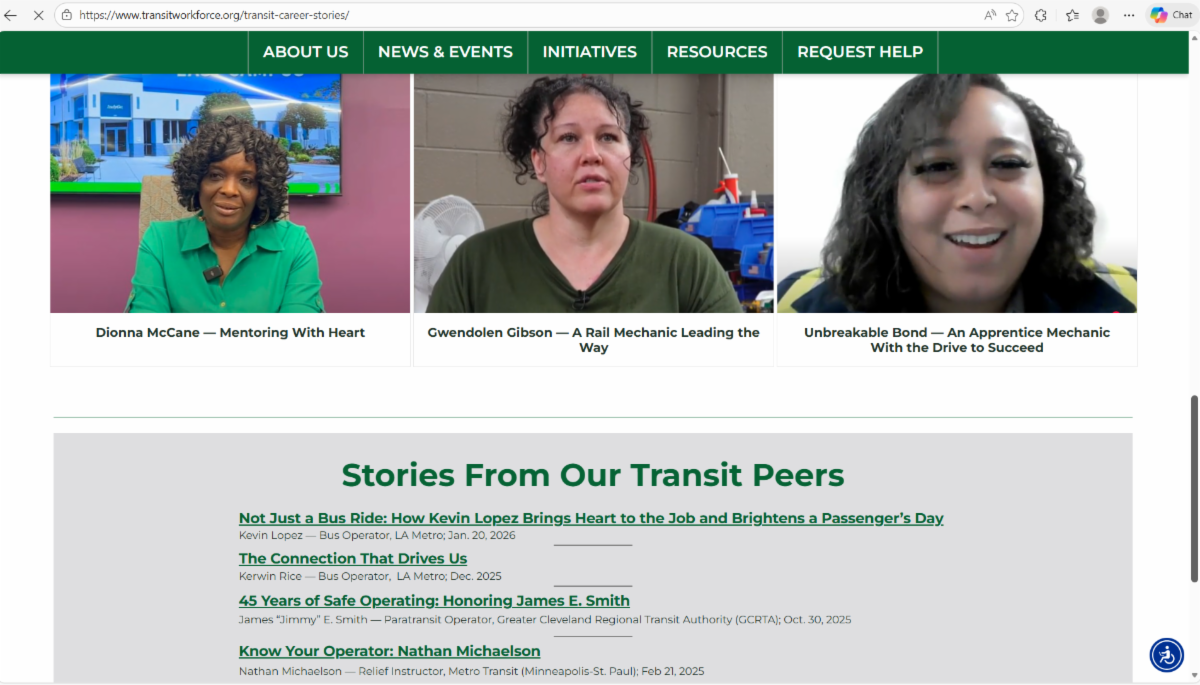
Task: Open Kevin Lopez bus ride story link
Action: pyautogui.click(x=591, y=518)
